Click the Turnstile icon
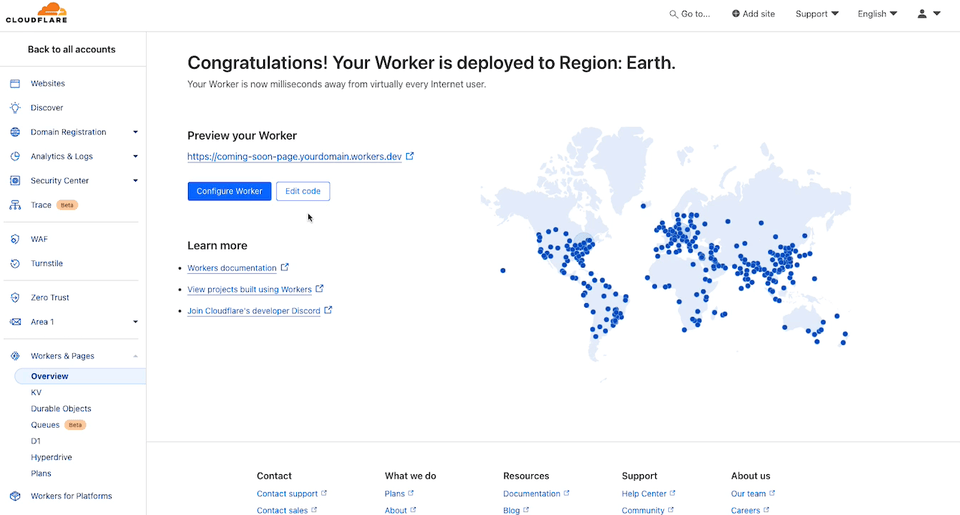 click(x=15, y=263)
